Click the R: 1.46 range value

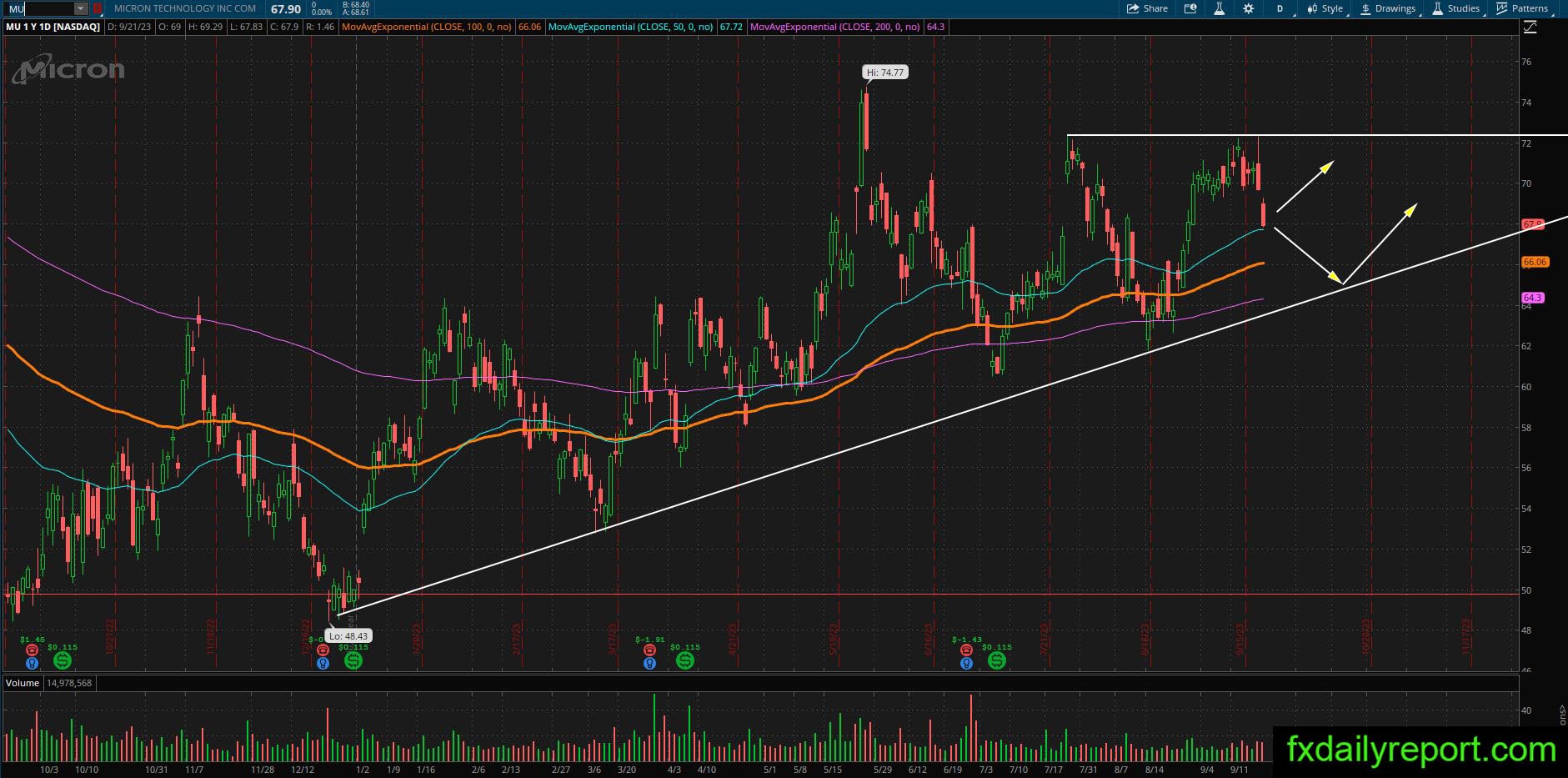tap(320, 27)
